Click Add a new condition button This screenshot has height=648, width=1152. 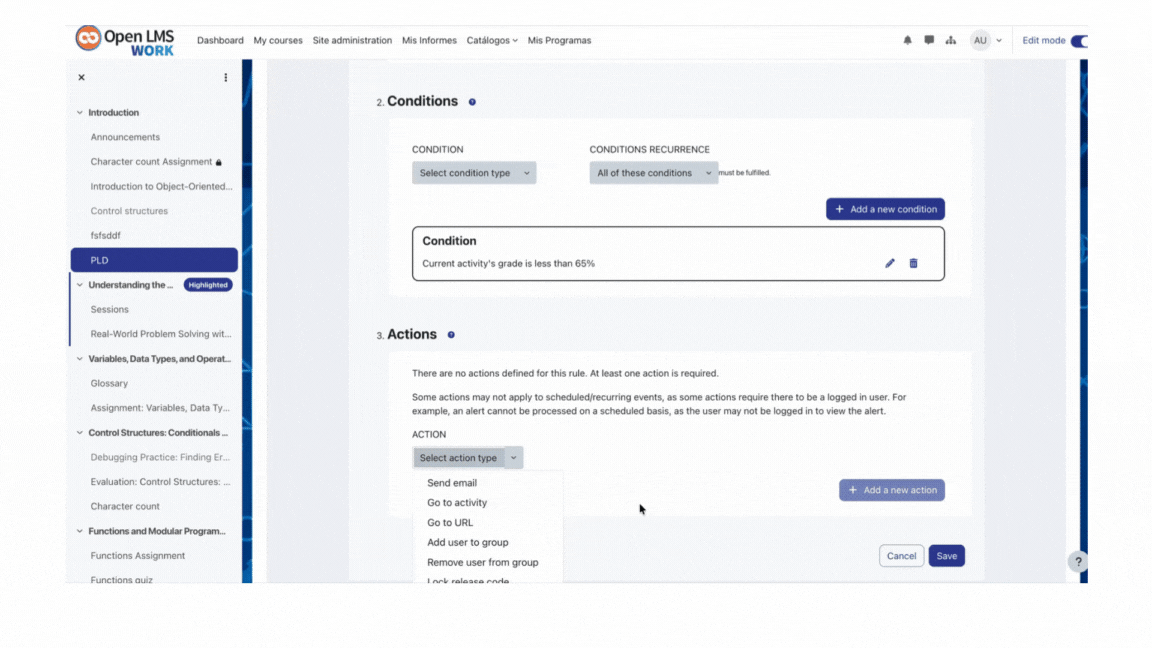885,209
